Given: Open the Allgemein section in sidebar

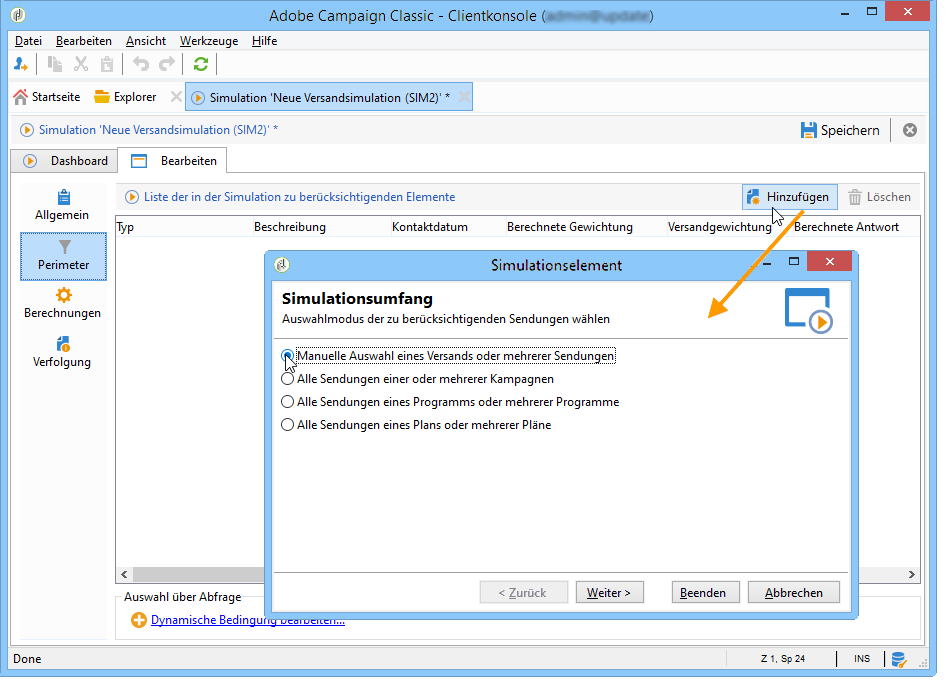Looking at the screenshot, I should tap(62, 206).
